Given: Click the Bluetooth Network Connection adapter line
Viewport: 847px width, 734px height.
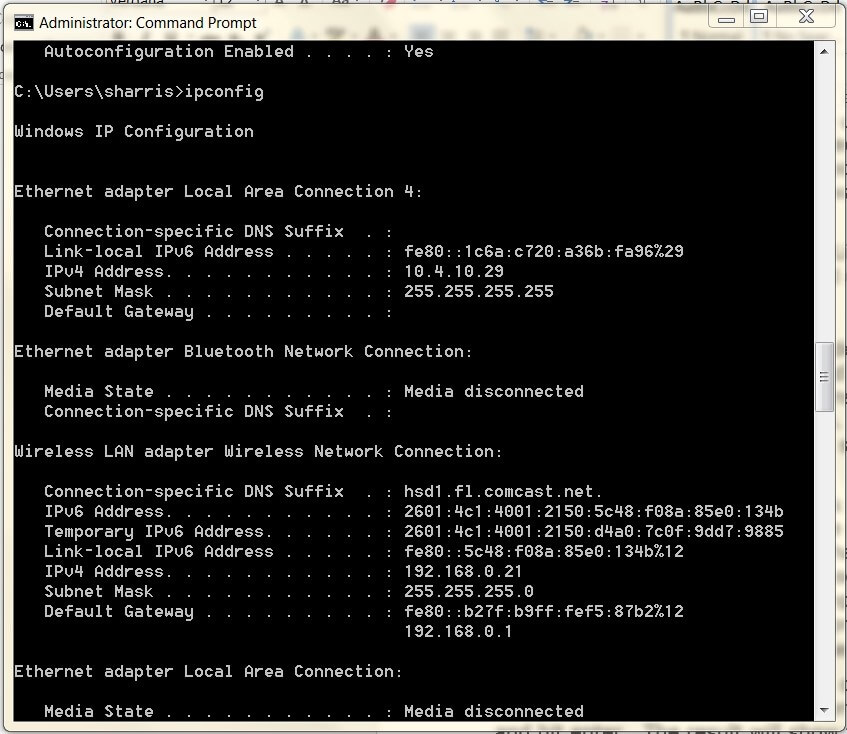Looking at the screenshot, I should coord(243,352).
